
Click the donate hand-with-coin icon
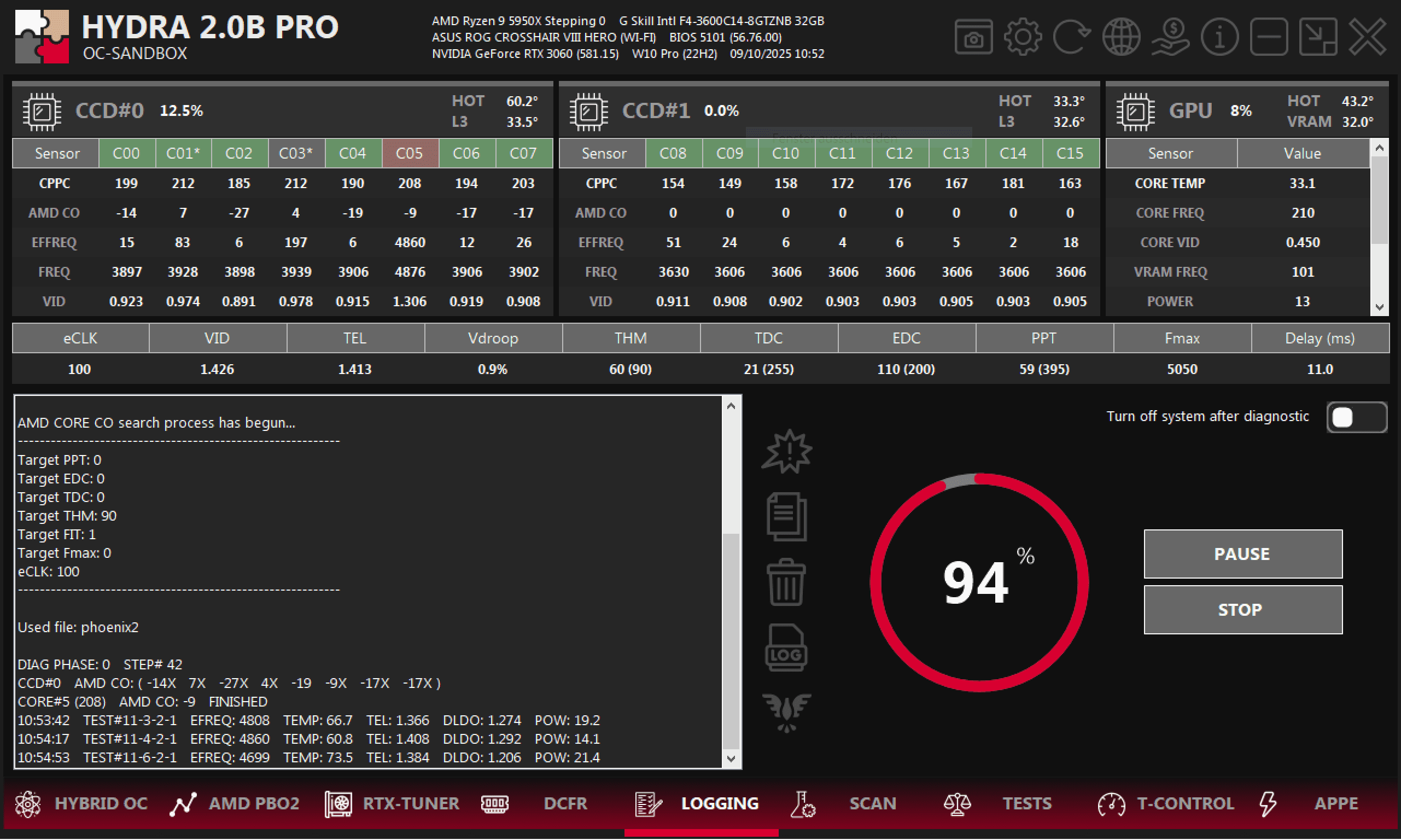1170,37
